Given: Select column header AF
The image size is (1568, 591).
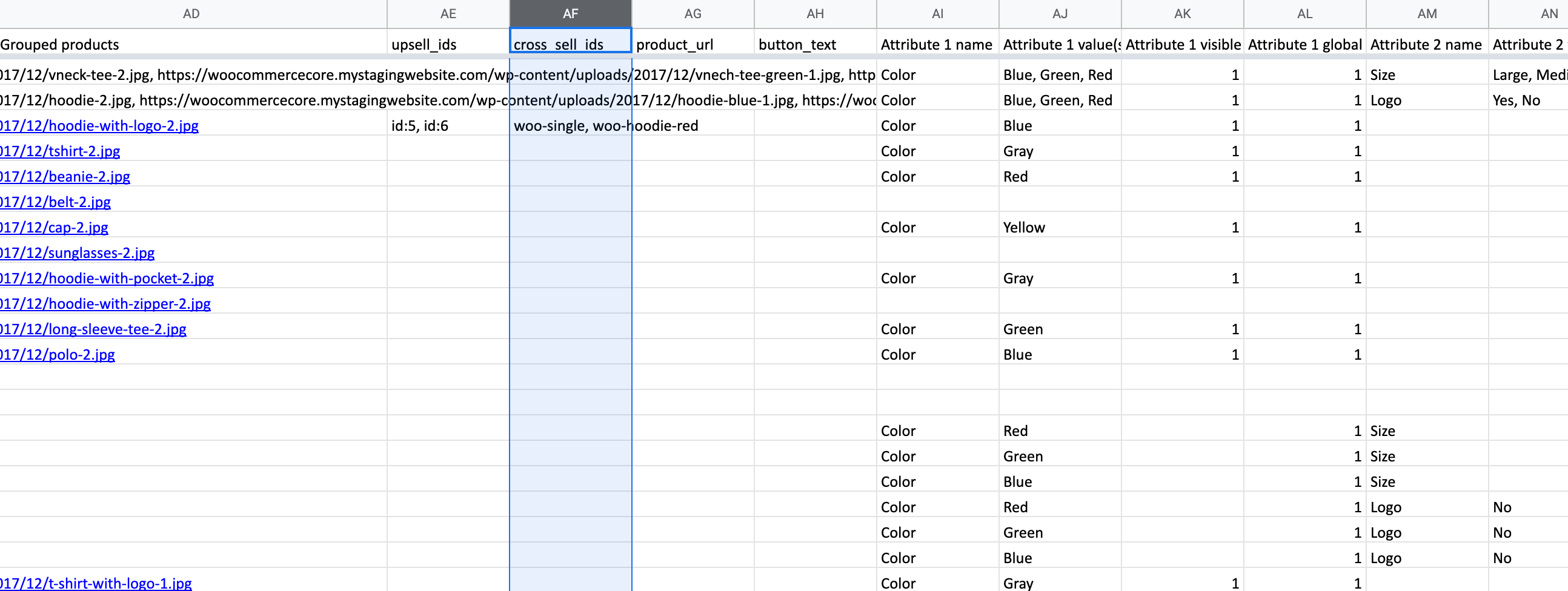Looking at the screenshot, I should (x=570, y=13).
